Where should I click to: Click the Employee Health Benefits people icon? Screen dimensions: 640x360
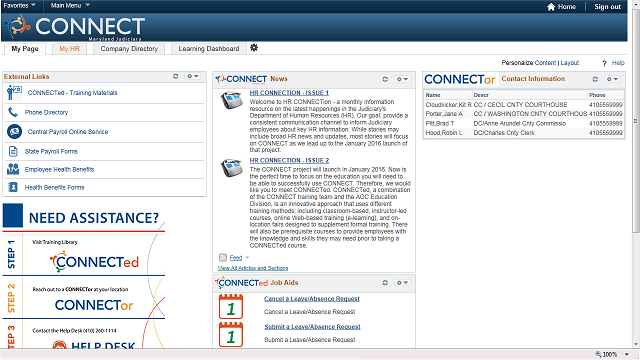13,169
